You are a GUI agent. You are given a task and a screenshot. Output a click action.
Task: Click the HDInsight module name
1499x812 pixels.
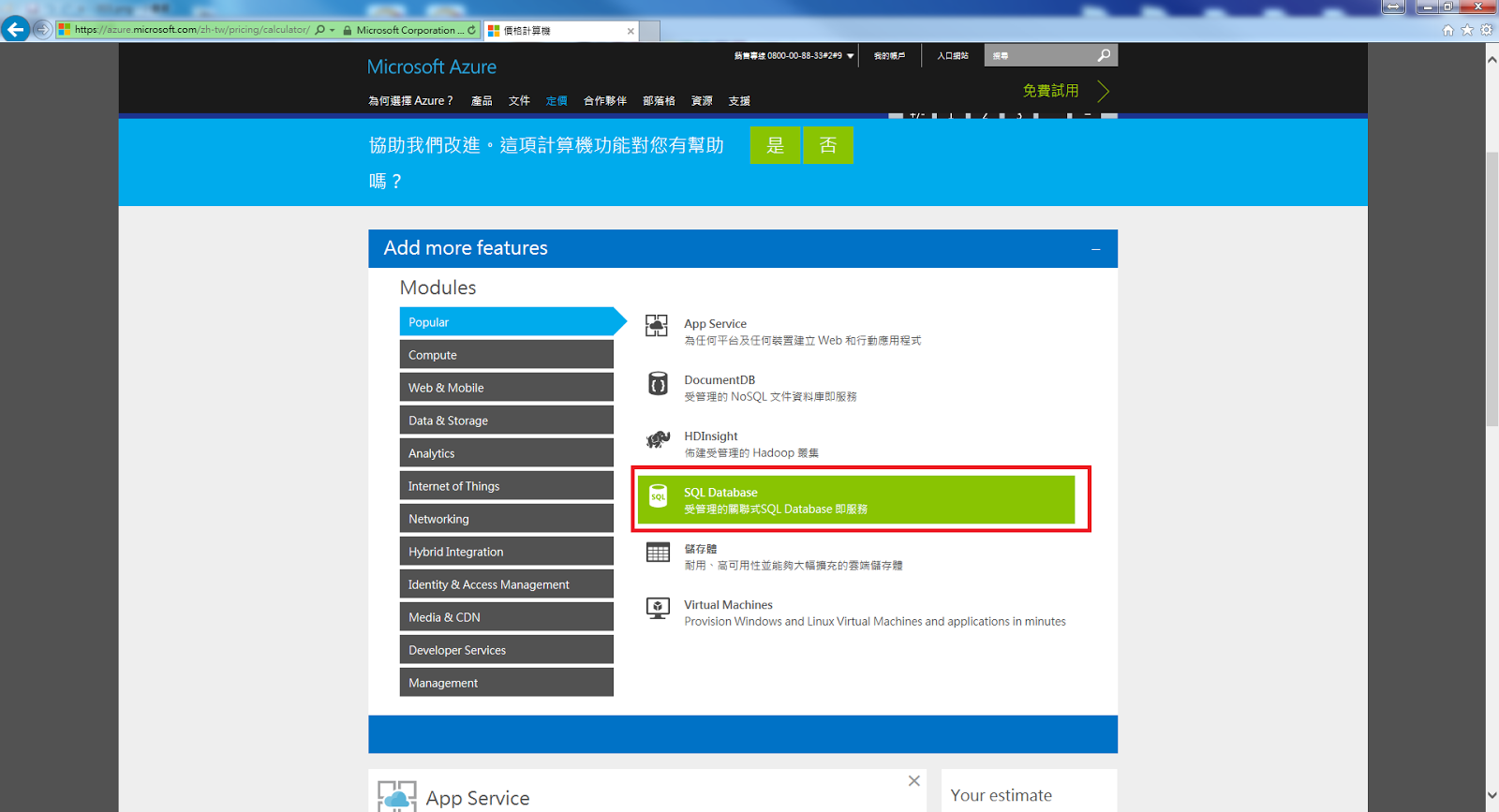click(x=711, y=436)
